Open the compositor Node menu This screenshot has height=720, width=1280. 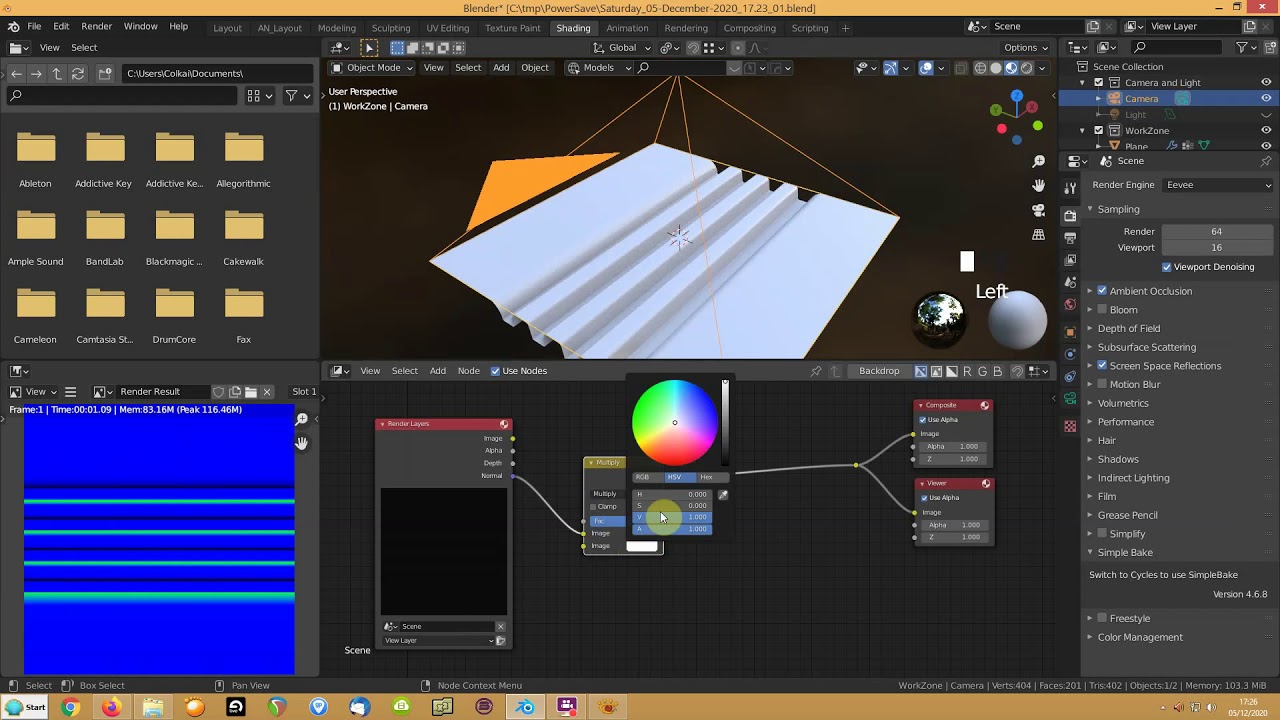(468, 371)
